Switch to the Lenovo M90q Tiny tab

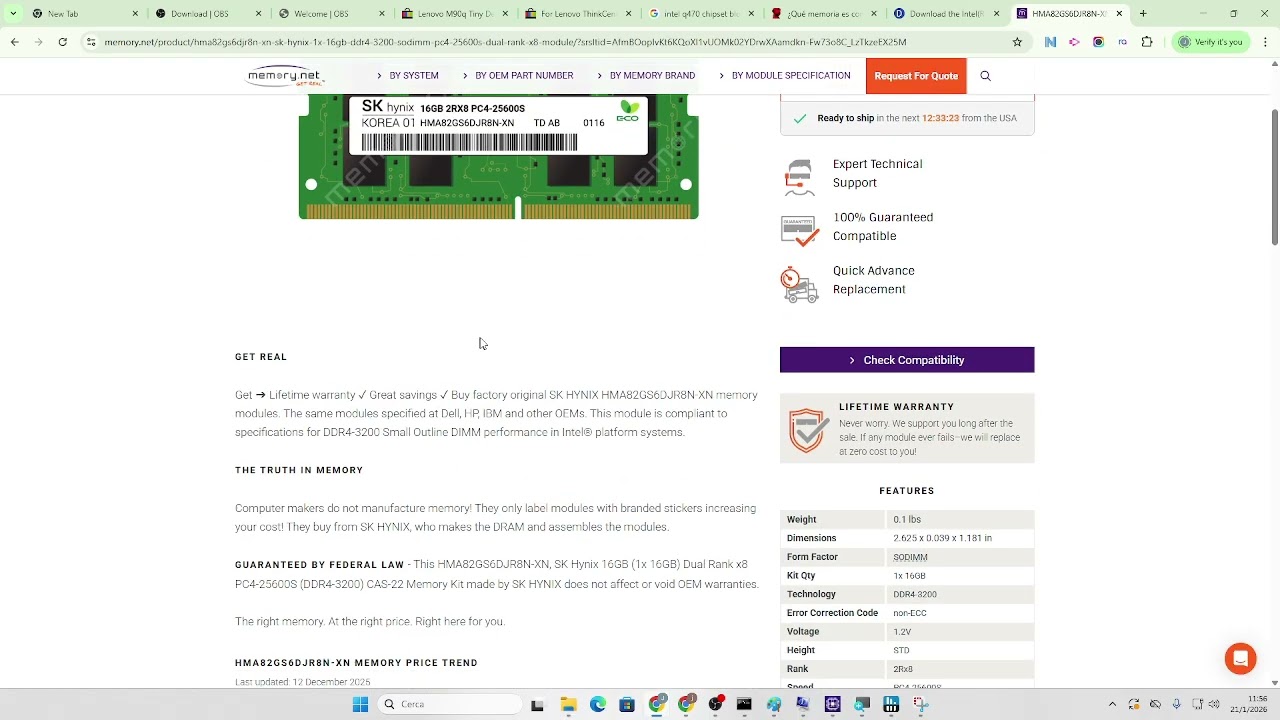coord(454,14)
